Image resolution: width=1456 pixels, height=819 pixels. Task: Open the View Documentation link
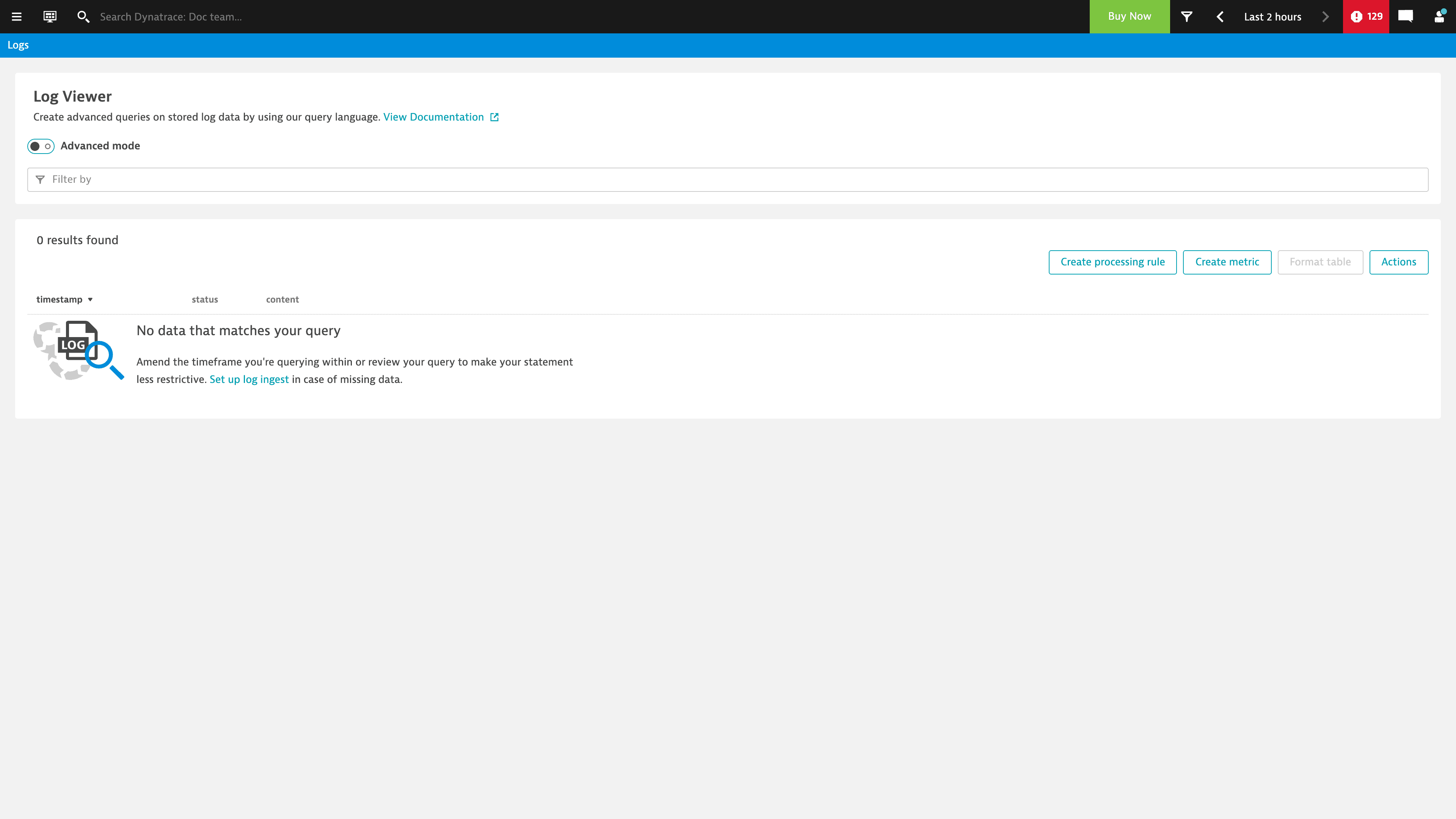433,117
